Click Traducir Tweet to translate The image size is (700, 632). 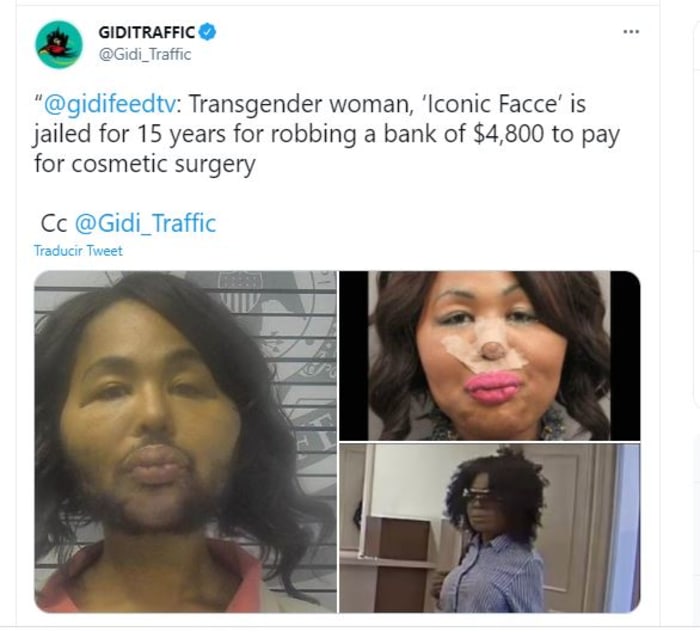(x=78, y=251)
